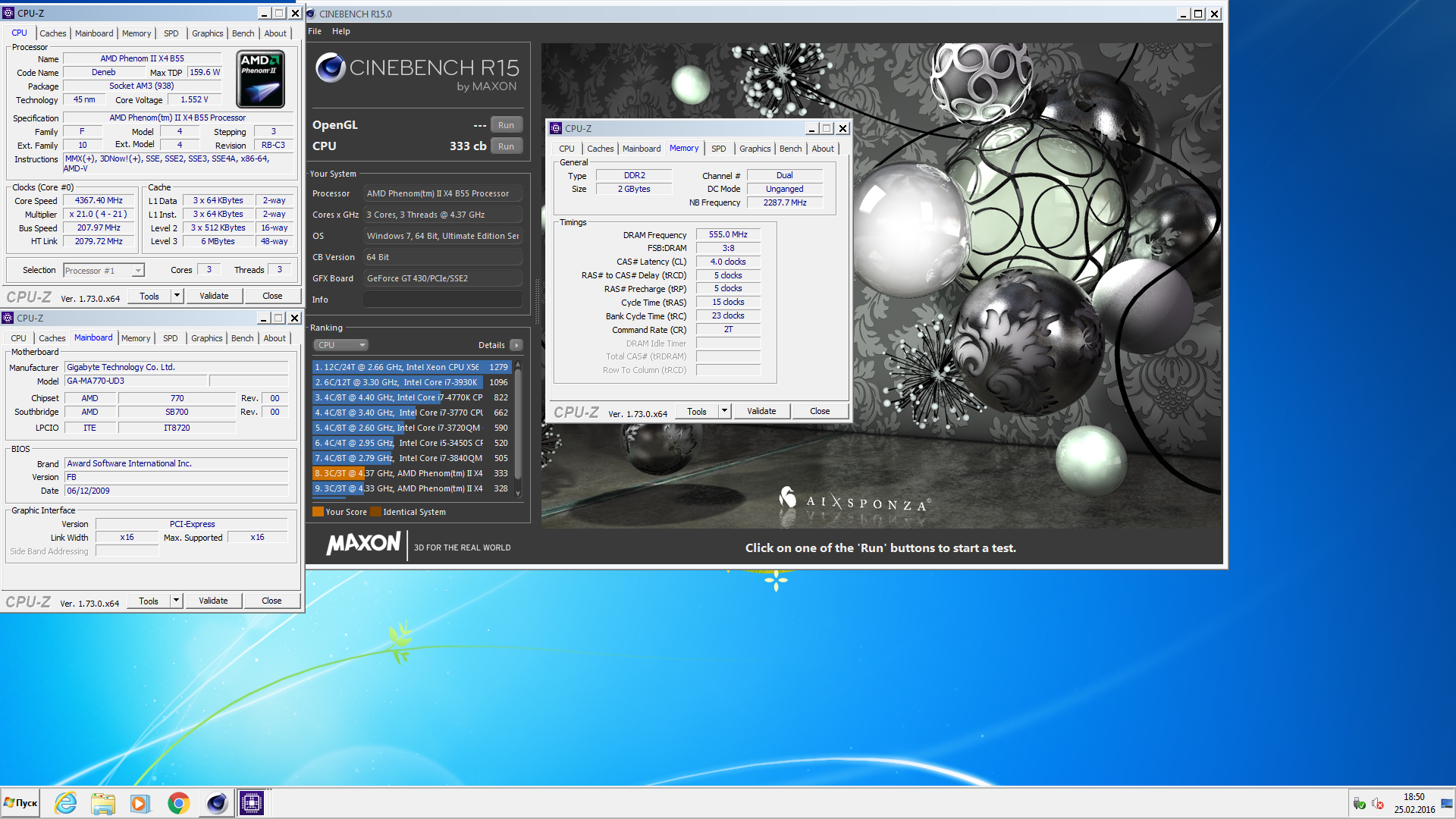1456x819 pixels.
Task: Click the Details arrow icon in the Ranking panel
Action: coord(516,345)
